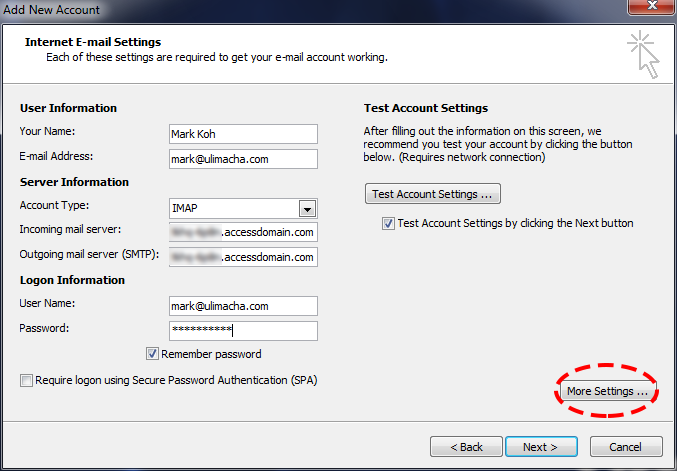Select the Incoming mail server field
677x471 pixels.
click(243, 233)
